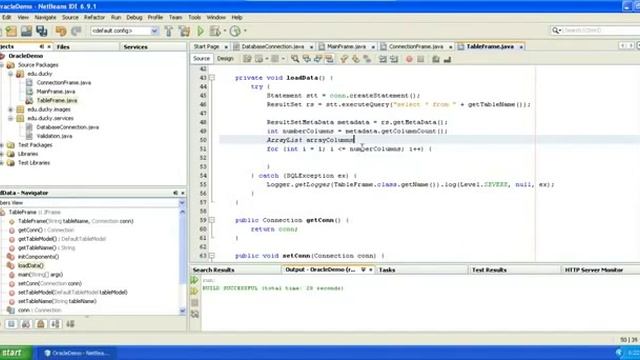Screen dimensions: 640x360
Task: Toggle the fifth Navigator filter icon
Action: (x=70, y=324)
